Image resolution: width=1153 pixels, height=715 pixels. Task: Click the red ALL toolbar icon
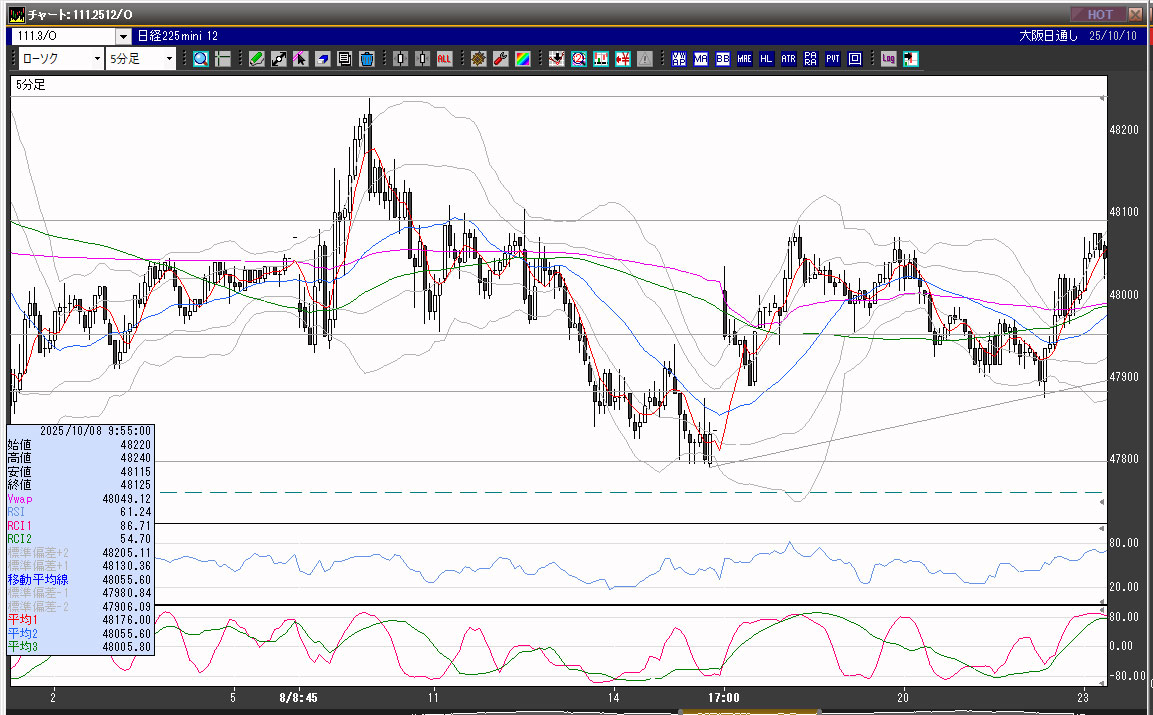(444, 59)
